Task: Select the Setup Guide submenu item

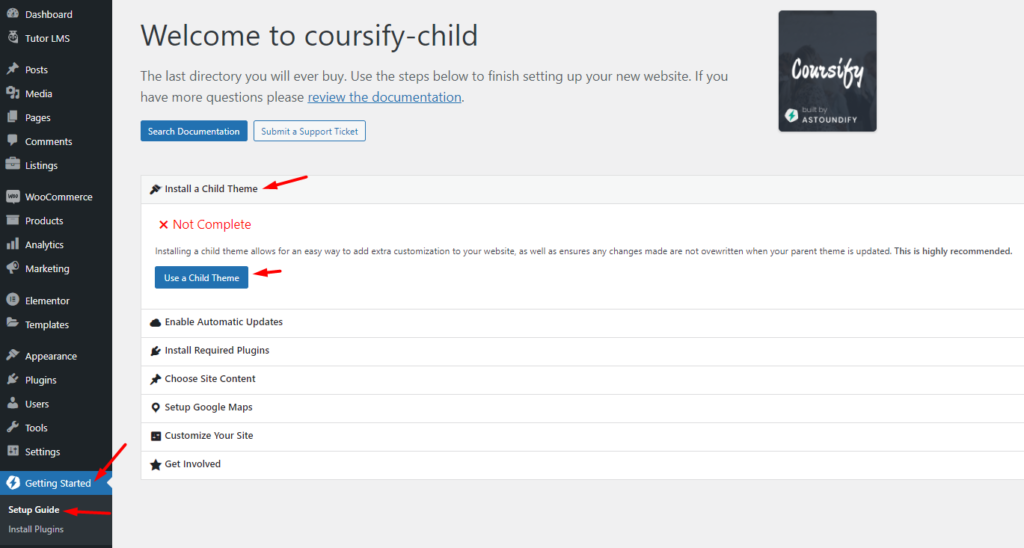Action: 33,509
